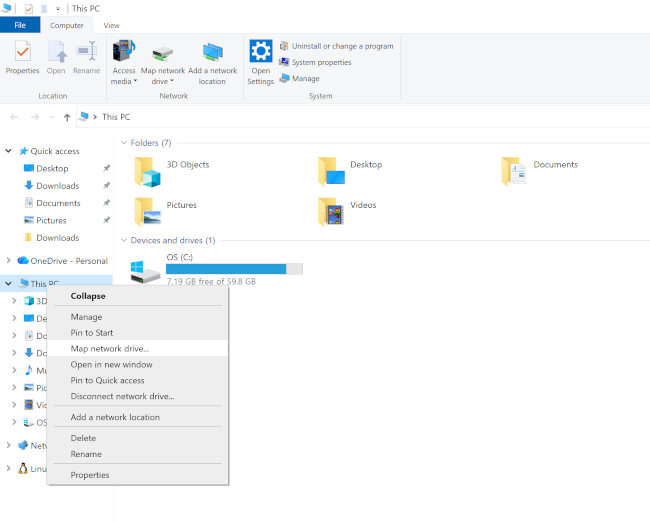Click the Properties ribbon icon
Image resolution: width=650 pixels, height=522 pixels.
pyautogui.click(x=22, y=58)
